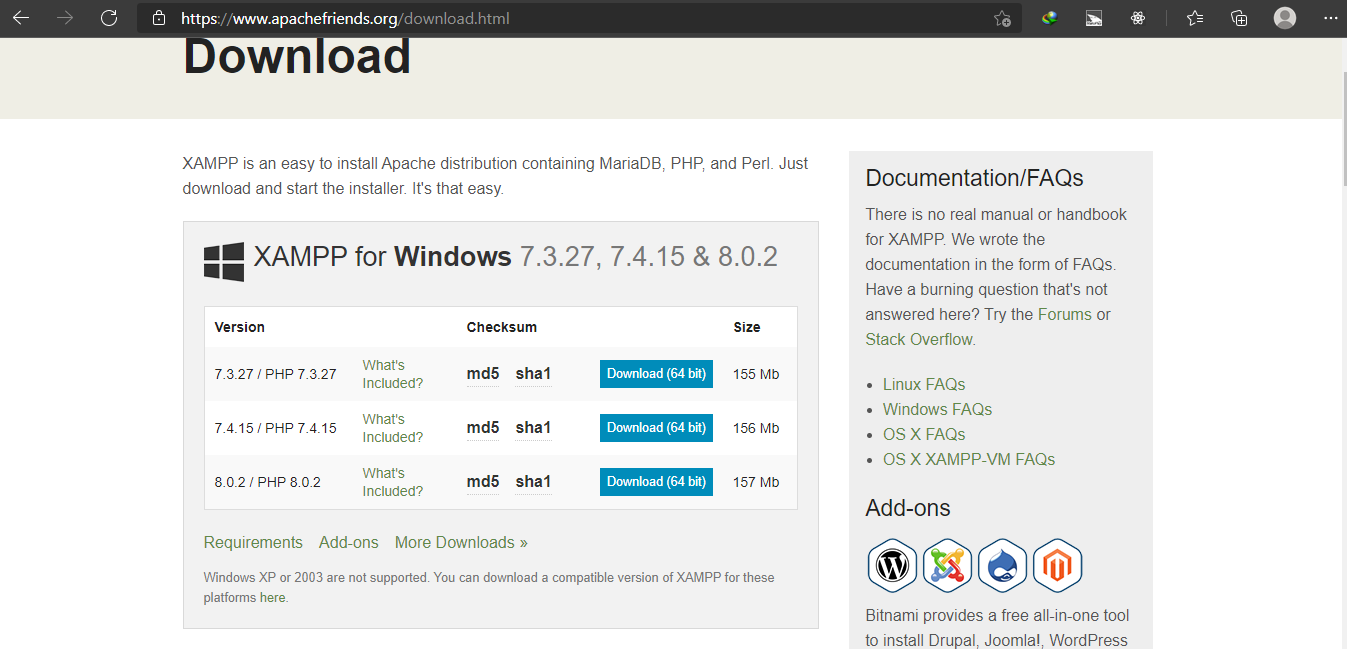Click the WordPress add-on icon

892,567
